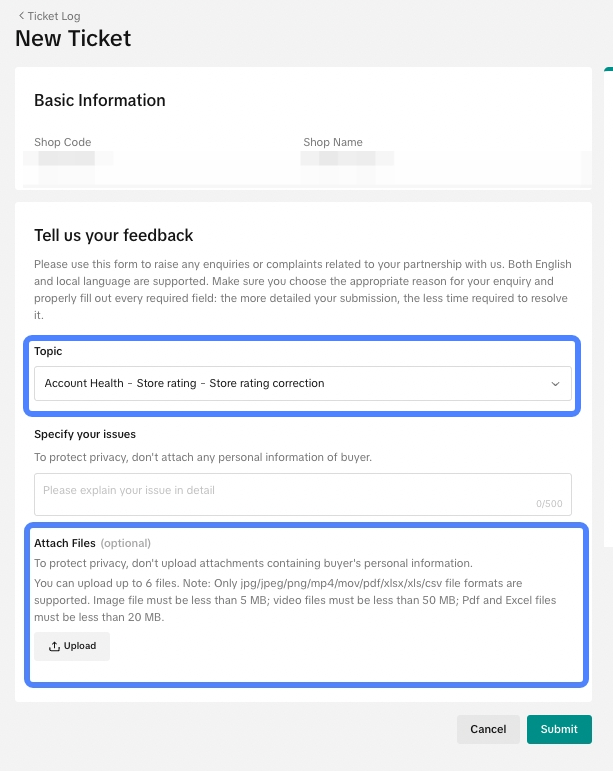Click the Shop Name label

pyautogui.click(x=333, y=142)
